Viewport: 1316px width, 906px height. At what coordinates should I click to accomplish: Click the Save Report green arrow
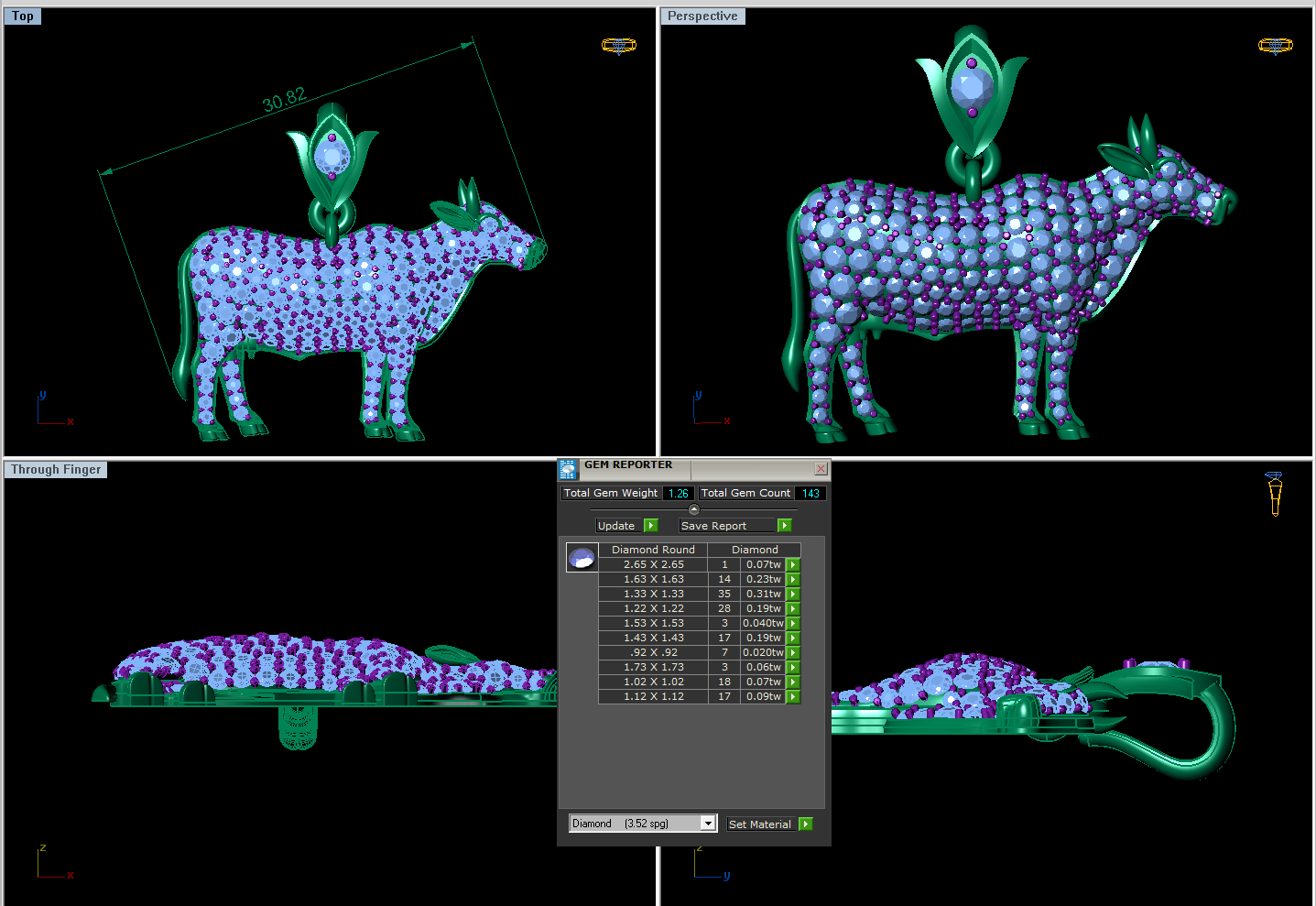[x=785, y=526]
